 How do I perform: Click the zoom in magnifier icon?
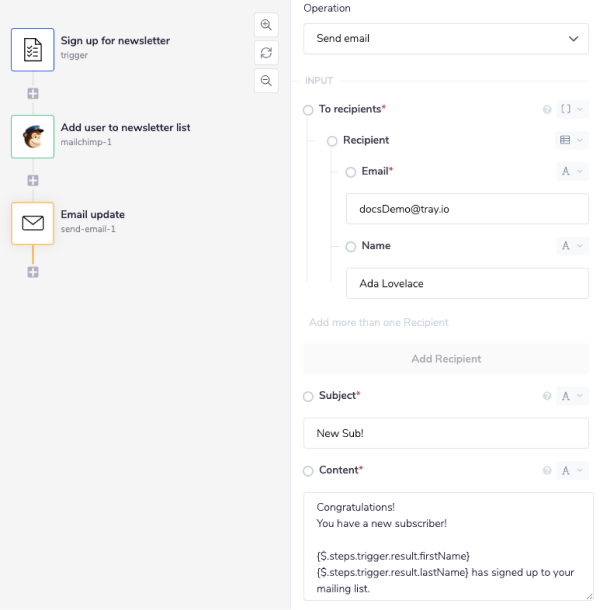(266, 24)
